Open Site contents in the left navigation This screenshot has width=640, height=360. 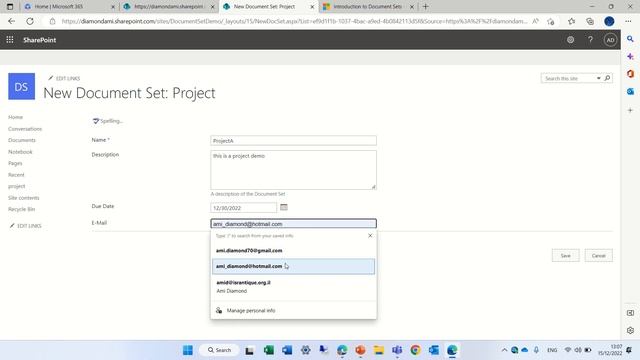(x=24, y=198)
